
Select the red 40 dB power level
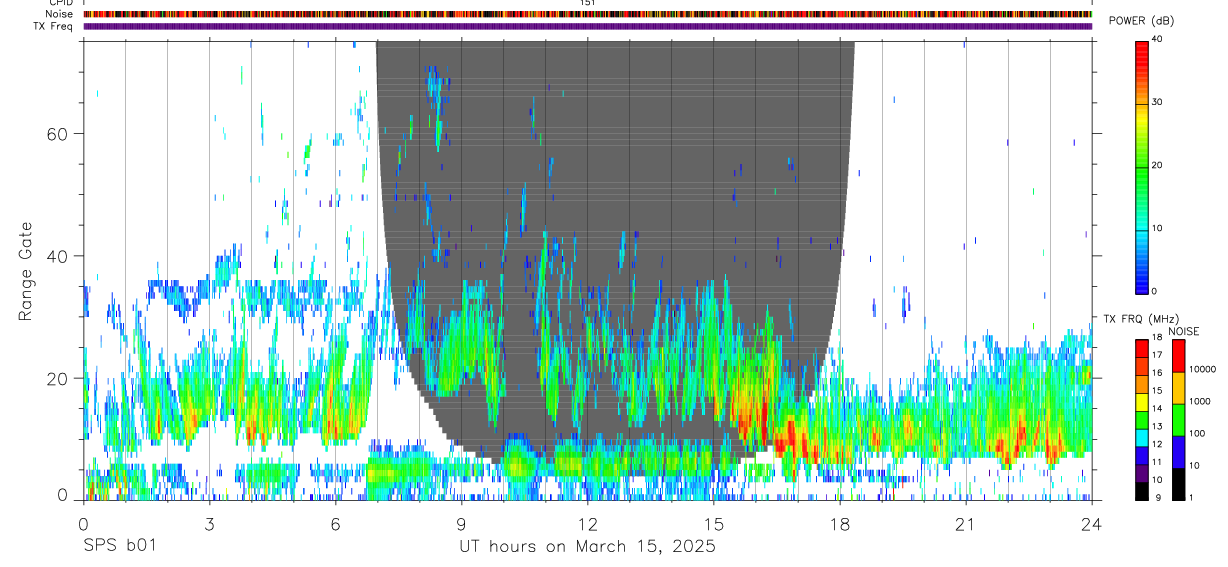click(x=1141, y=46)
